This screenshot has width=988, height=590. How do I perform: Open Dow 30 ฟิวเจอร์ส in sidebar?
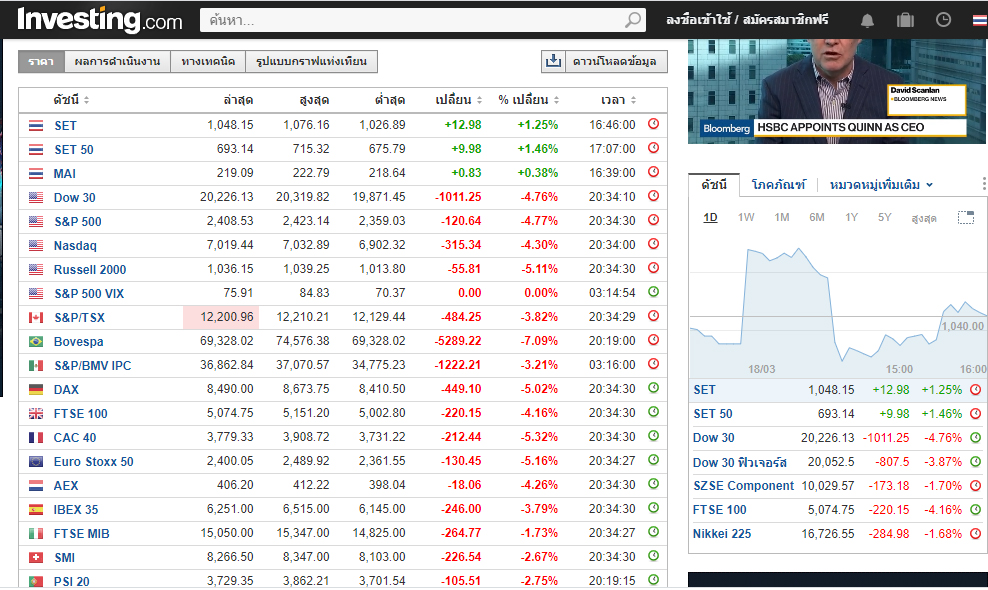pyautogui.click(x=740, y=462)
